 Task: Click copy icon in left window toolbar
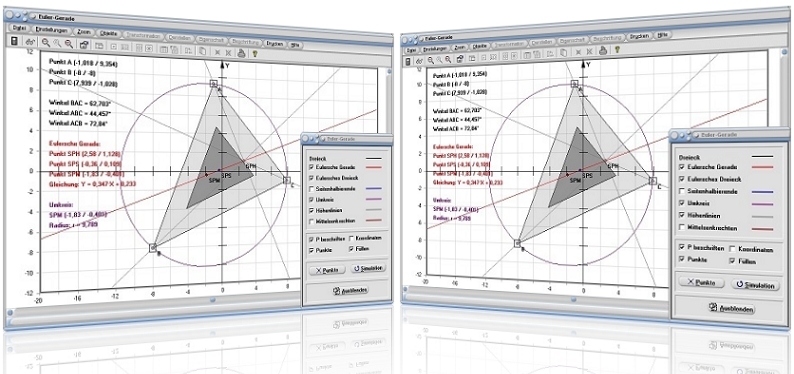202,50
